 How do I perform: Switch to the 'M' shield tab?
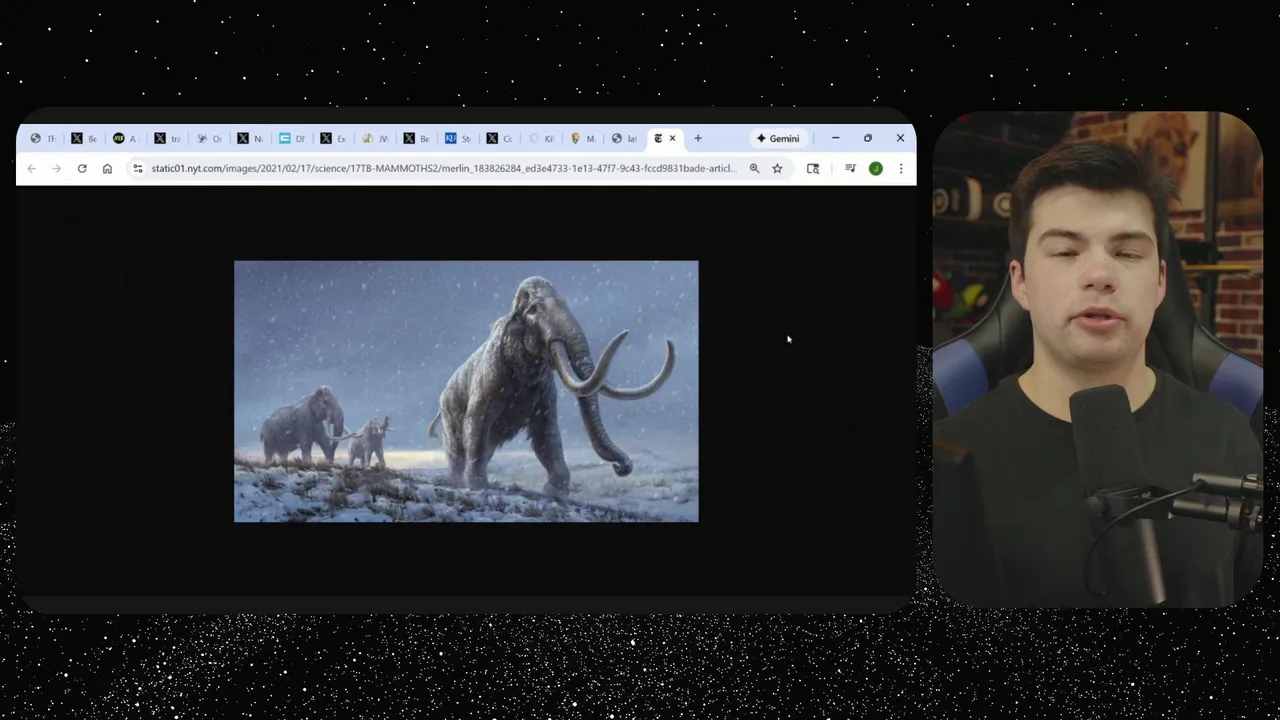582,139
